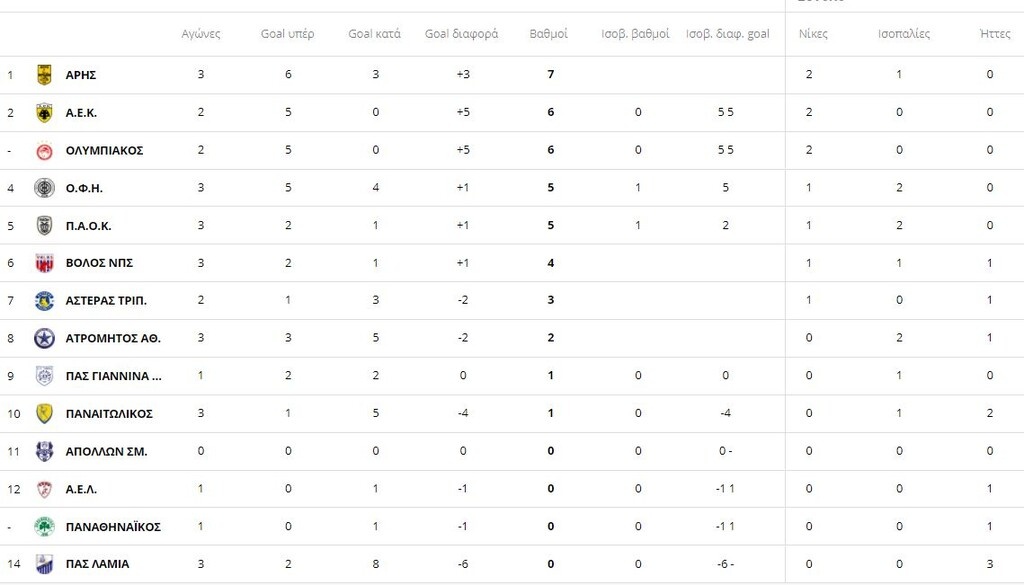
Task: Select the Ισοπαλίες column header
Action: coord(904,34)
